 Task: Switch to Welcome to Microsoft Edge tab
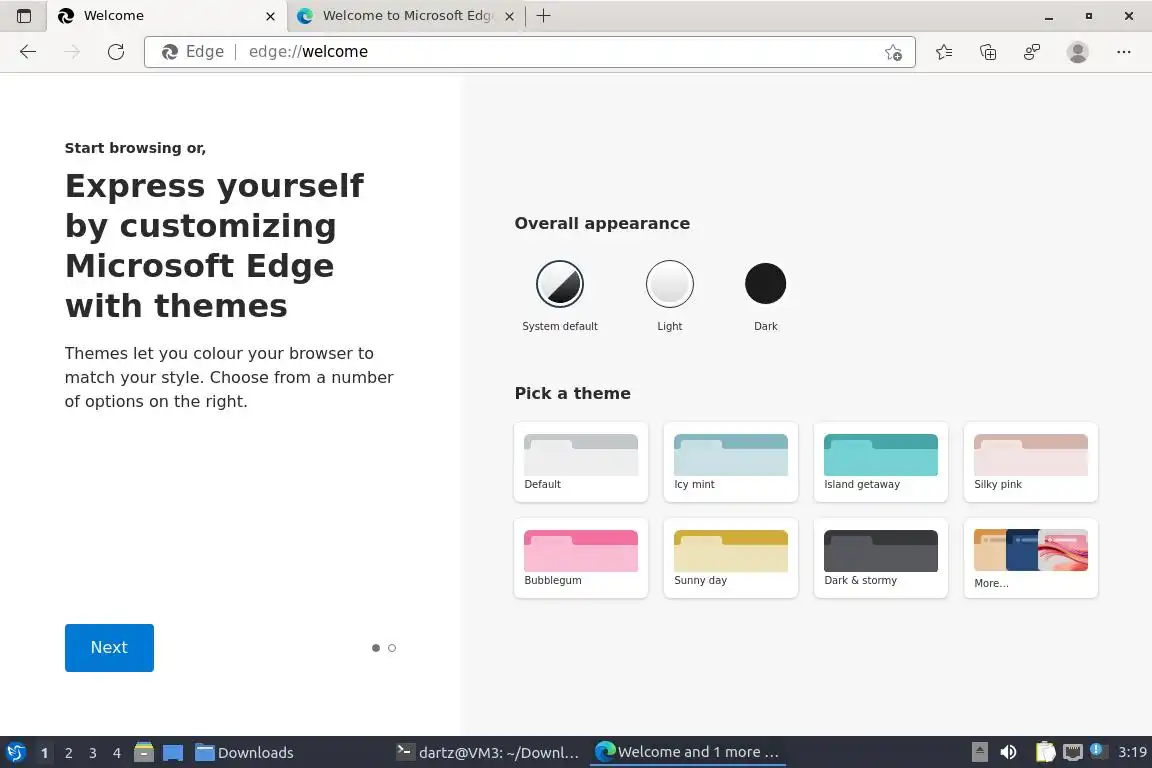coord(406,16)
